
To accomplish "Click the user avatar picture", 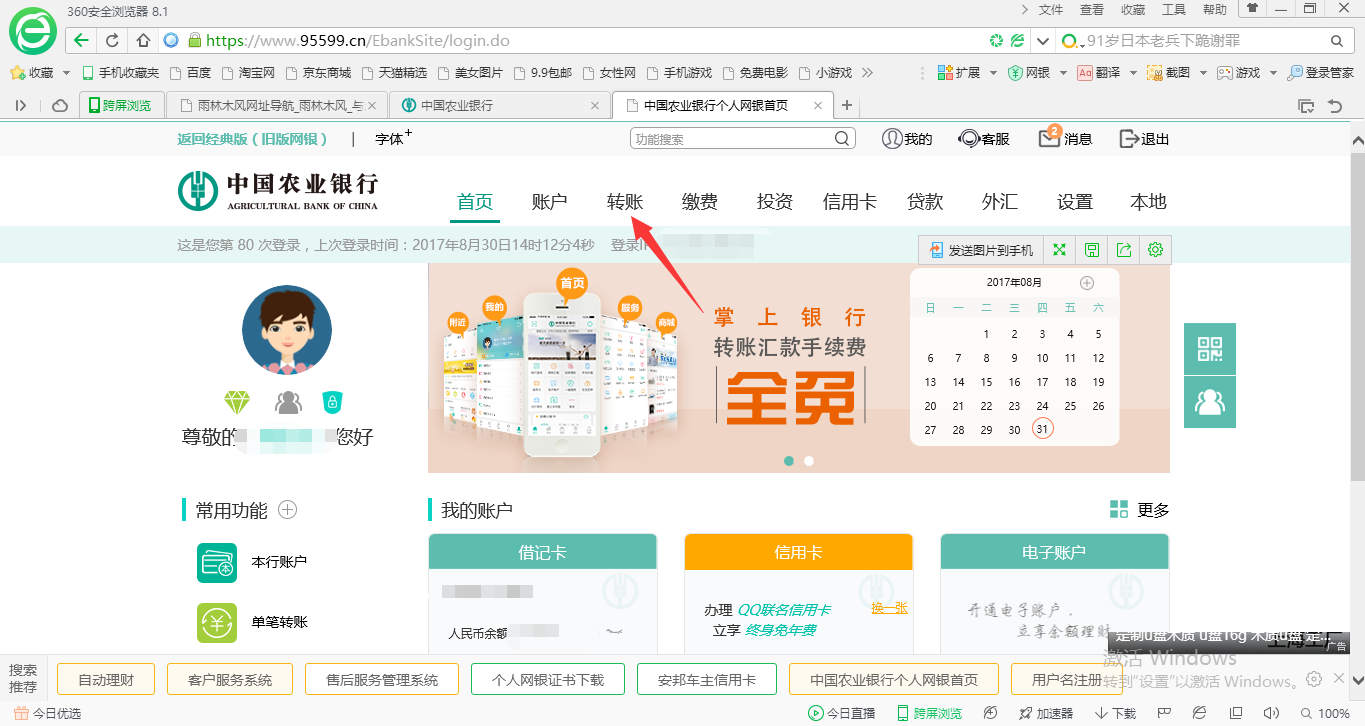I will point(287,330).
